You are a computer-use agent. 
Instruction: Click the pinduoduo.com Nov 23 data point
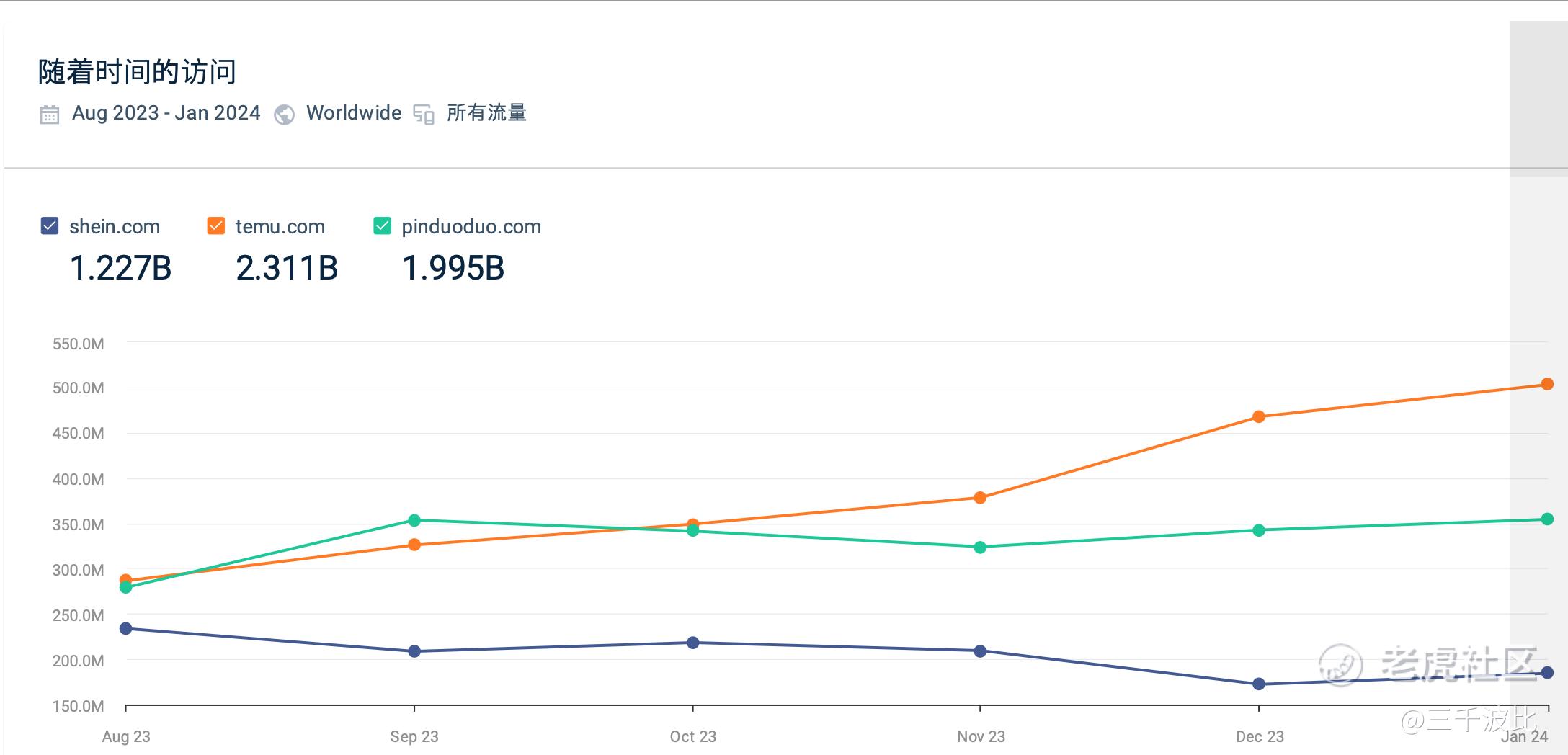click(980, 548)
